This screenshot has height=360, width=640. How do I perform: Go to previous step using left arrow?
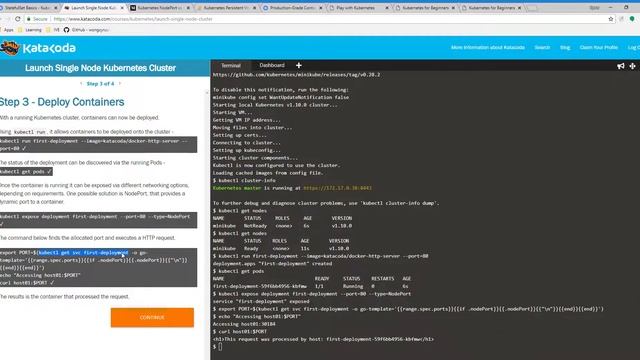(x=81, y=84)
